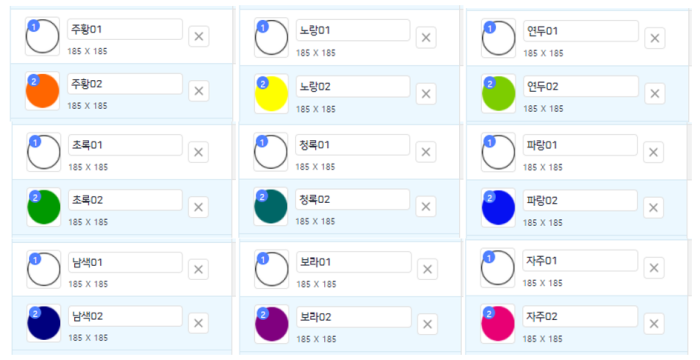Delete the 노랑02 entry using X
The image size is (700, 360).
426,94
